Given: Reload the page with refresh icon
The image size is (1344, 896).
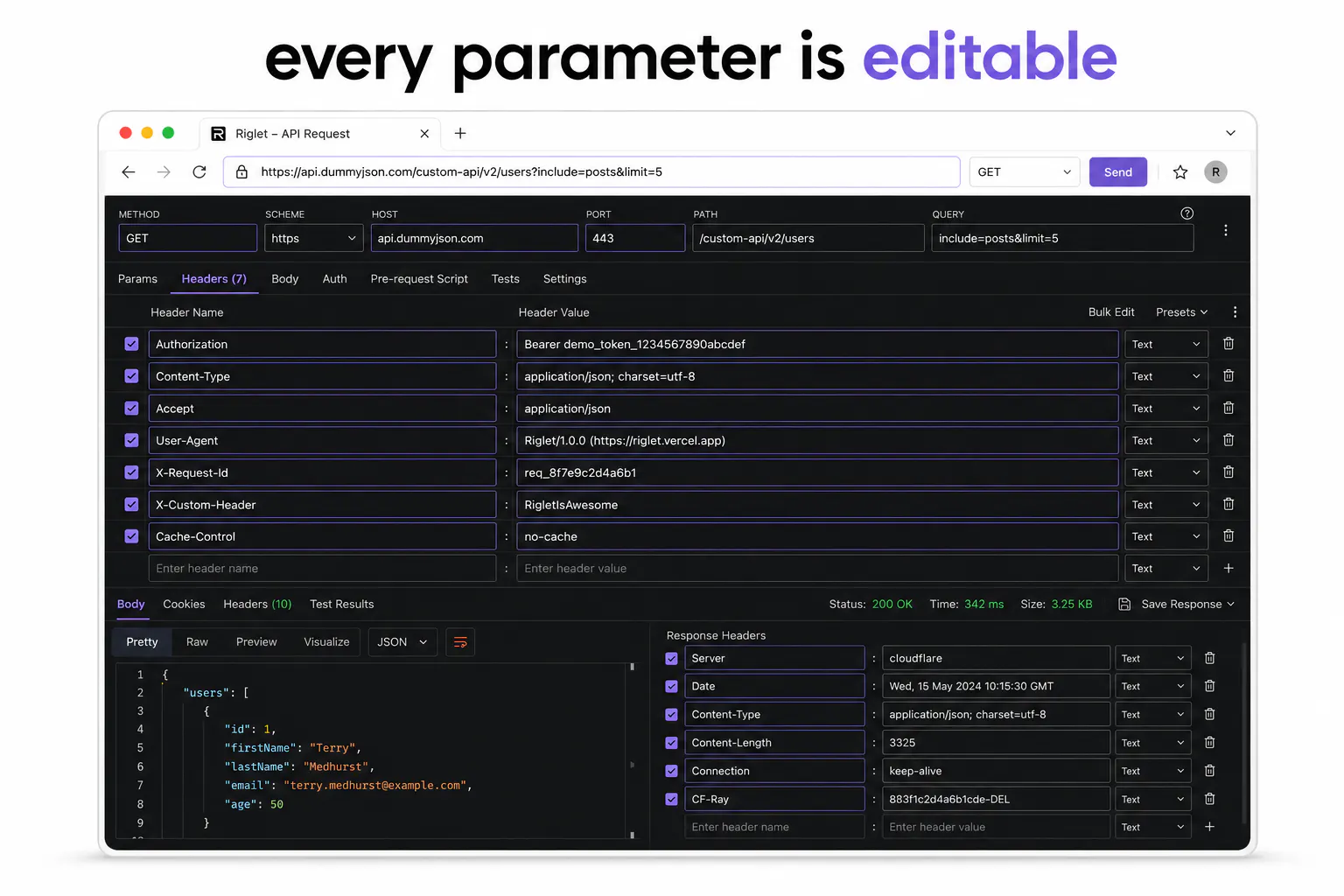Looking at the screenshot, I should (199, 172).
